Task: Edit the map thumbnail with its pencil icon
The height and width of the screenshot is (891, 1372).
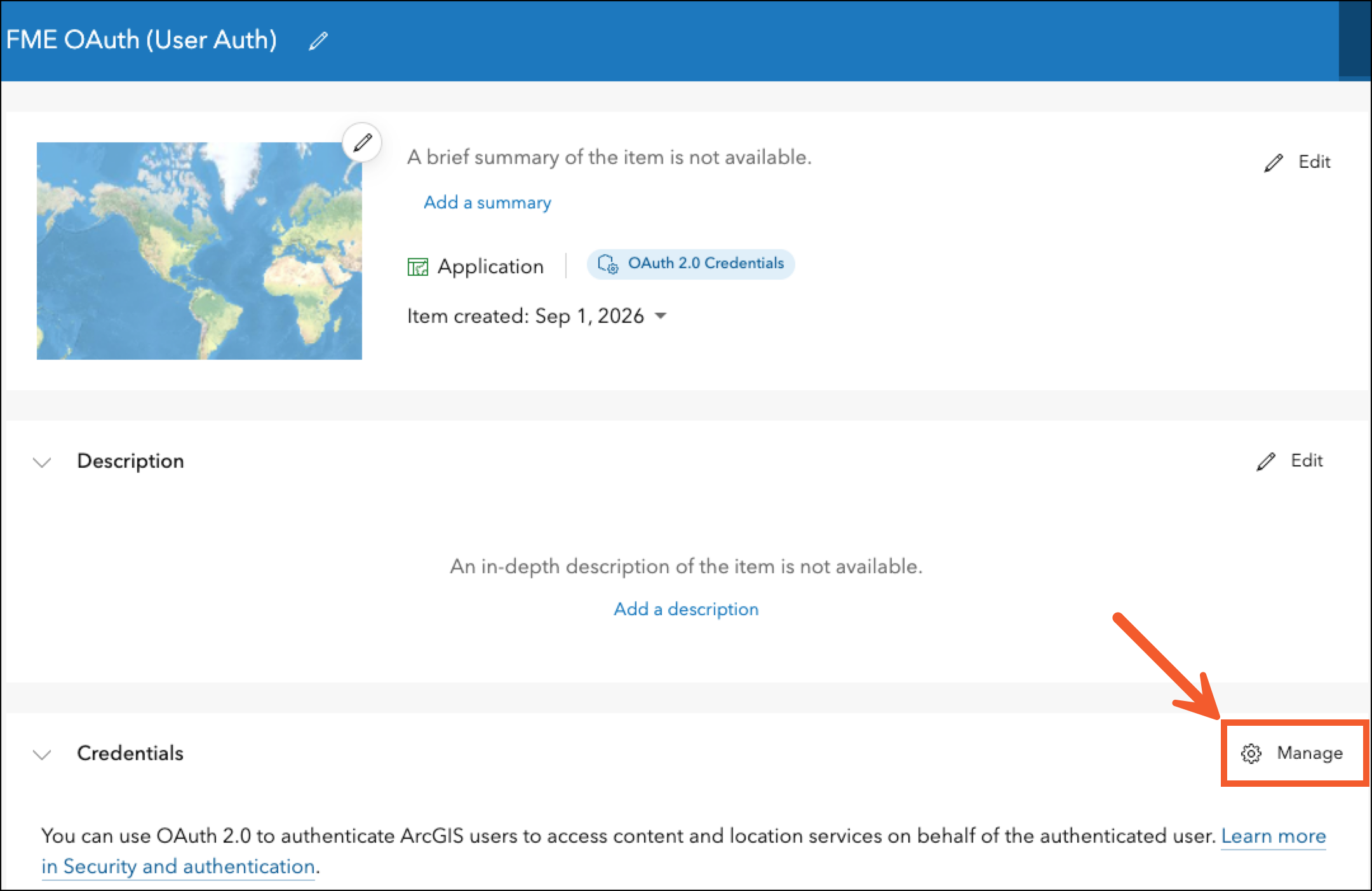Action: (362, 142)
